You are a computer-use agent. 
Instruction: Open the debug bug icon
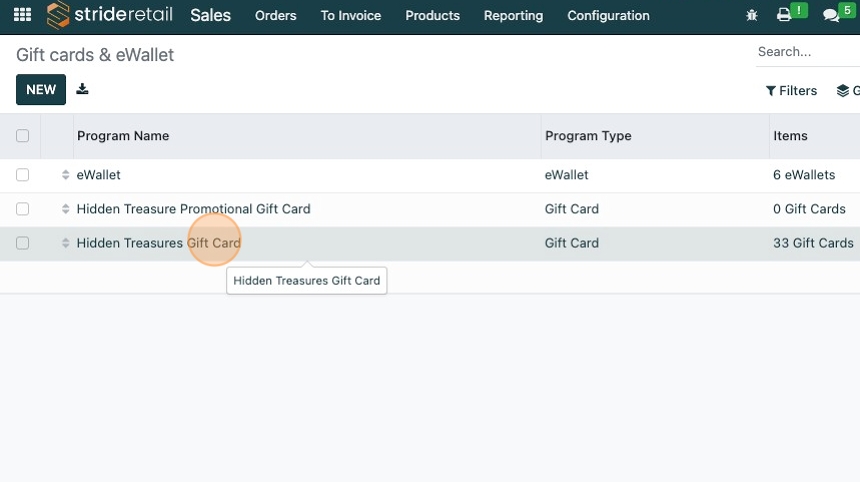click(752, 16)
